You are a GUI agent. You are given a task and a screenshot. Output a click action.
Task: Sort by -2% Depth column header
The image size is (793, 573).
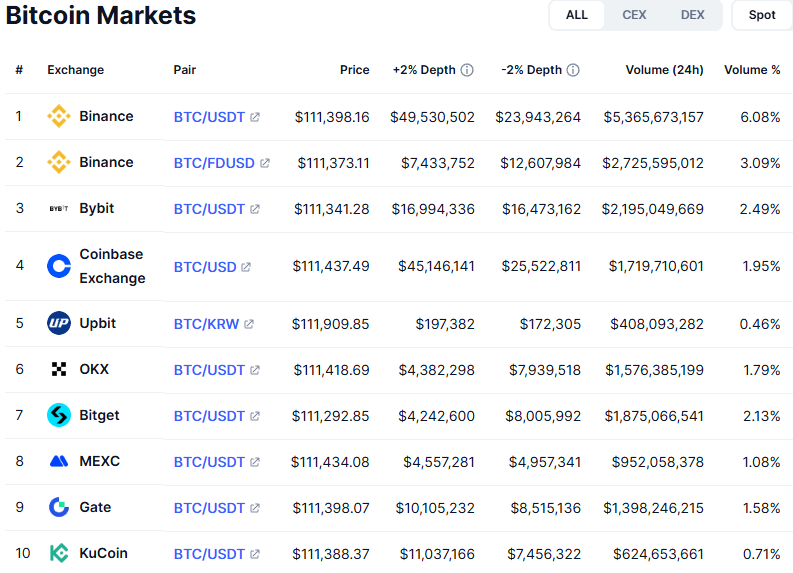[x=532, y=70]
